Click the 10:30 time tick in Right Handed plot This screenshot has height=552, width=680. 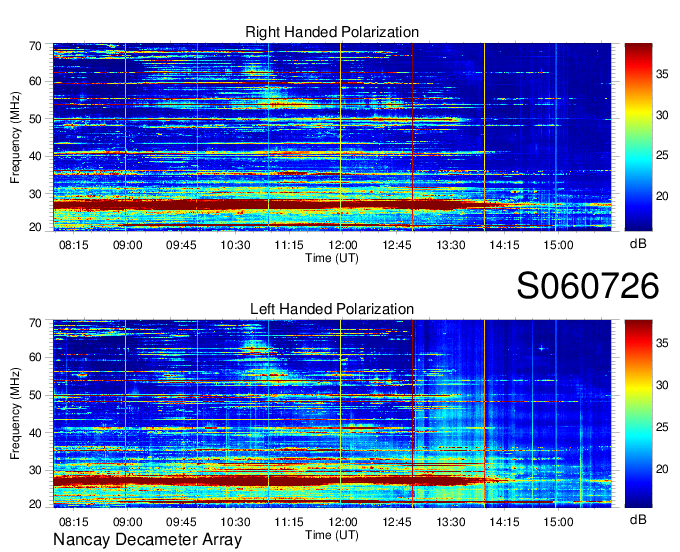pyautogui.click(x=235, y=245)
